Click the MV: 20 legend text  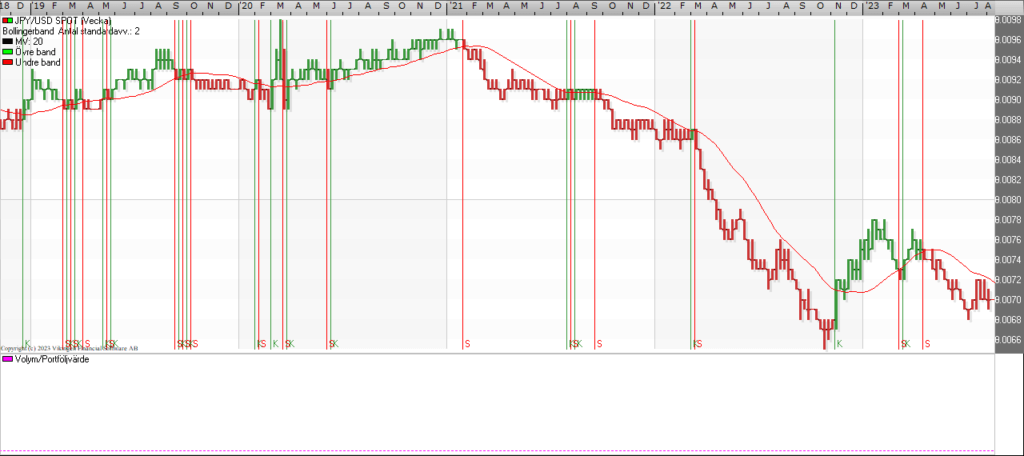[29, 41]
